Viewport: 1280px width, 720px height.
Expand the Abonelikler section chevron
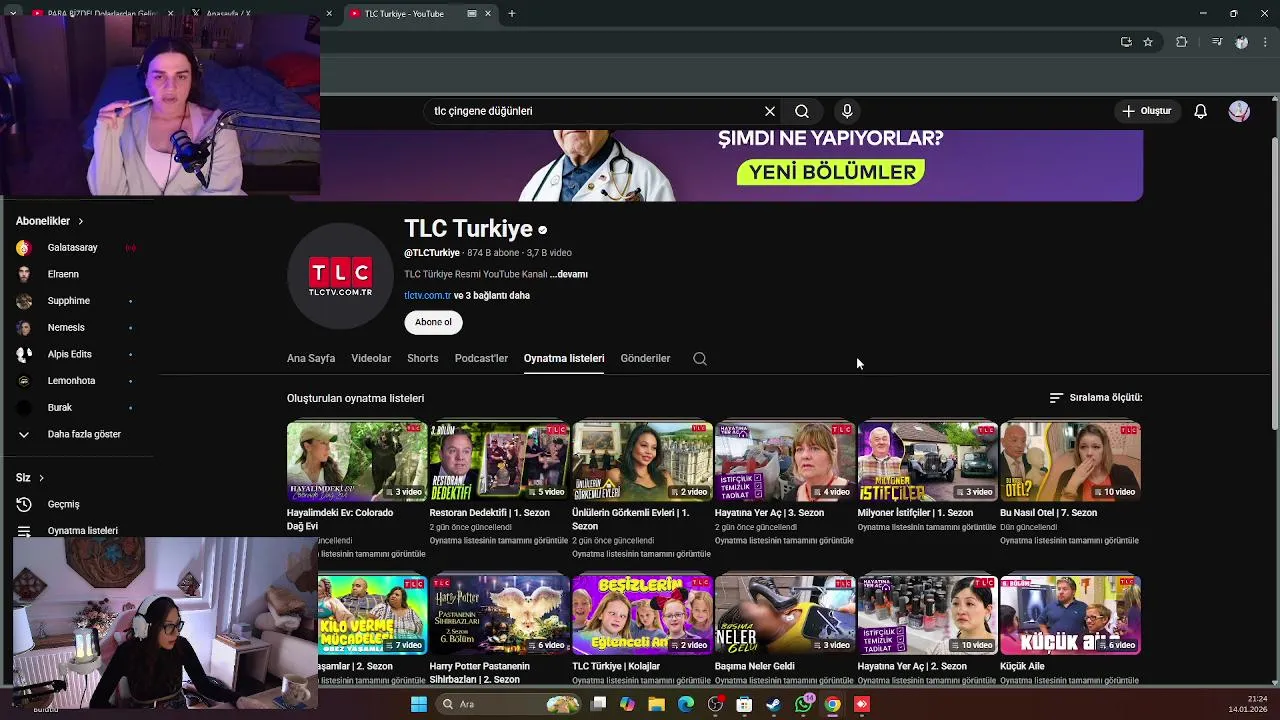81,221
